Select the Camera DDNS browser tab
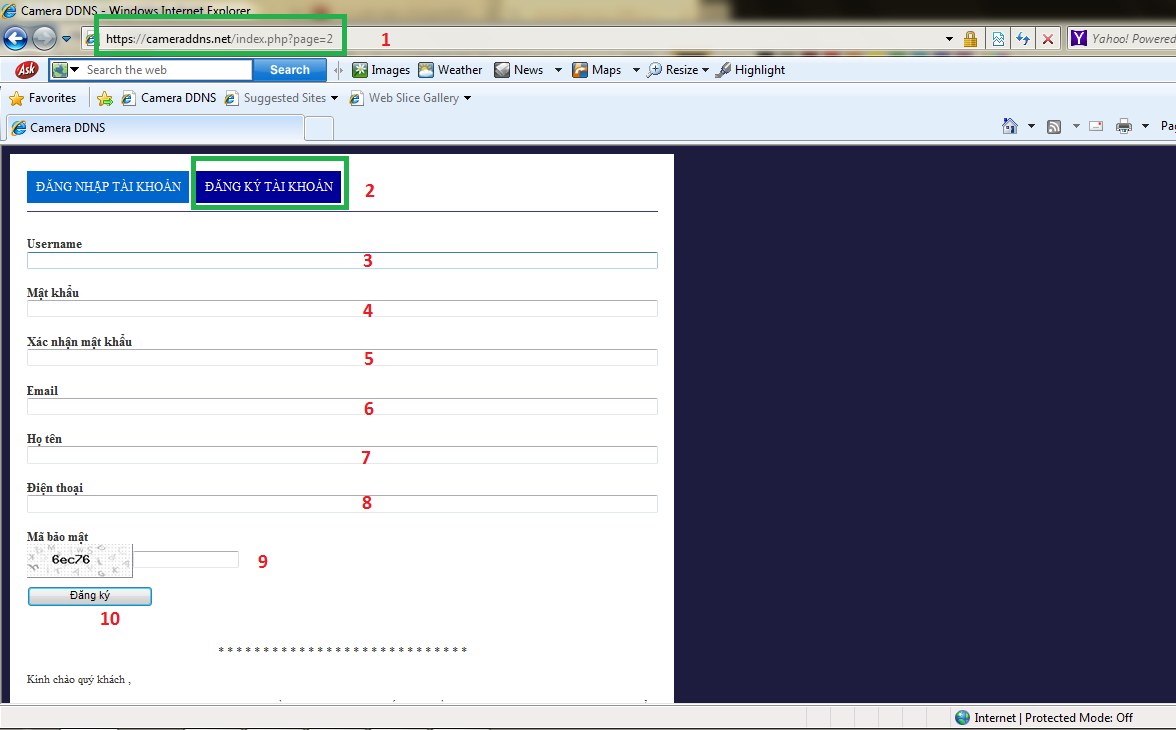This screenshot has width=1176, height=730. click(156, 128)
